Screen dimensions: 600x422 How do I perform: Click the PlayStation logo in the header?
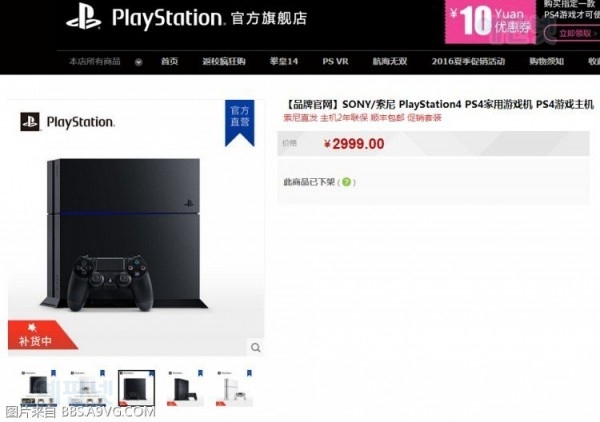(x=84, y=17)
